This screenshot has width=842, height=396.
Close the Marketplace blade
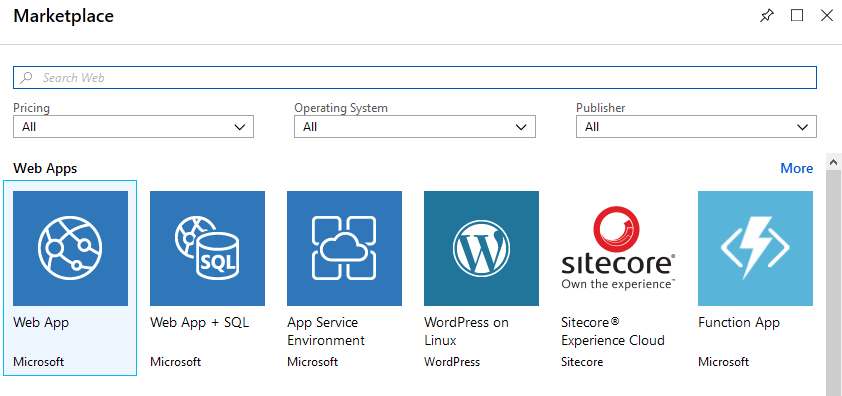827,16
